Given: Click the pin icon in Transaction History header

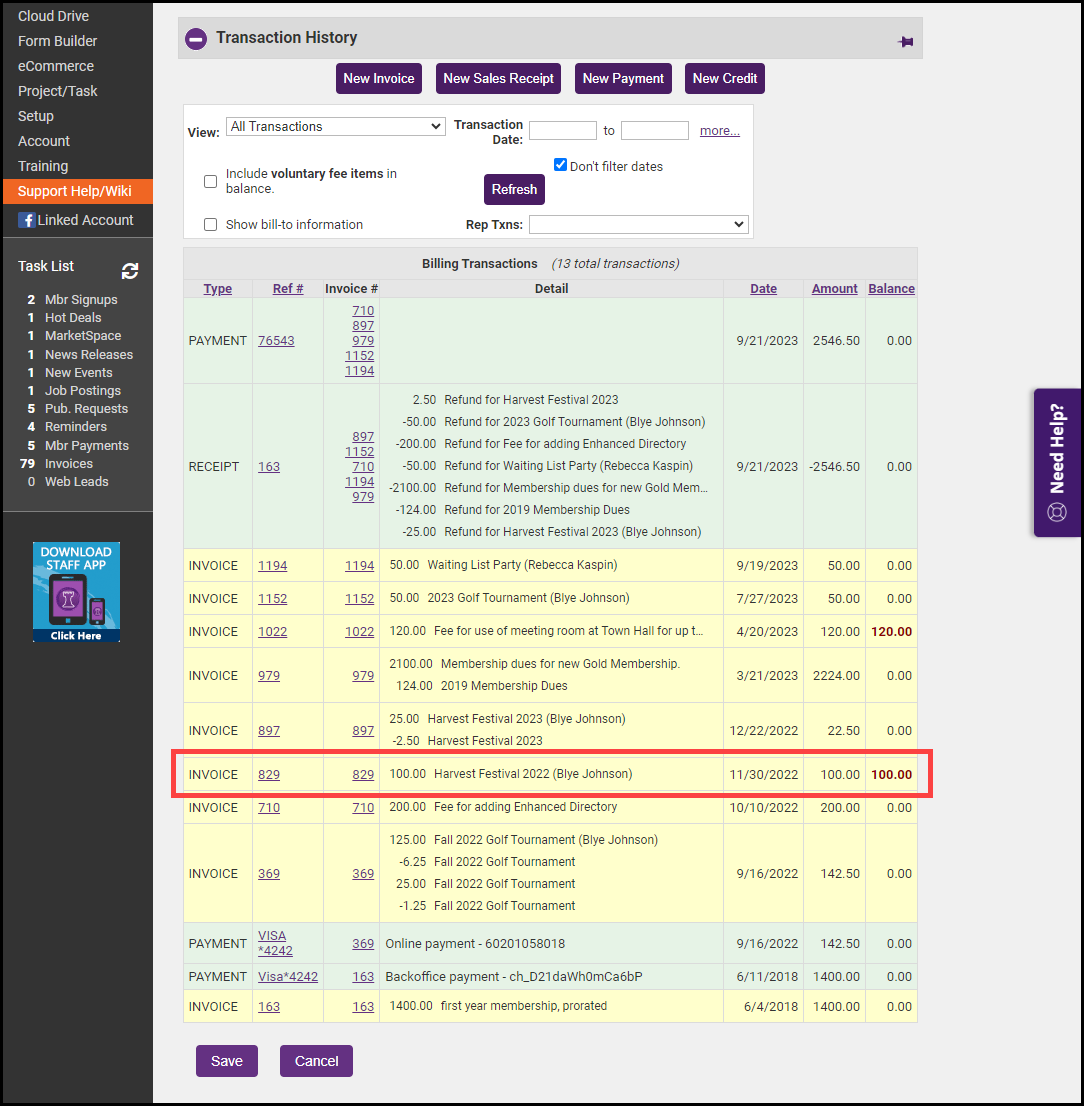Looking at the screenshot, I should 905,42.
